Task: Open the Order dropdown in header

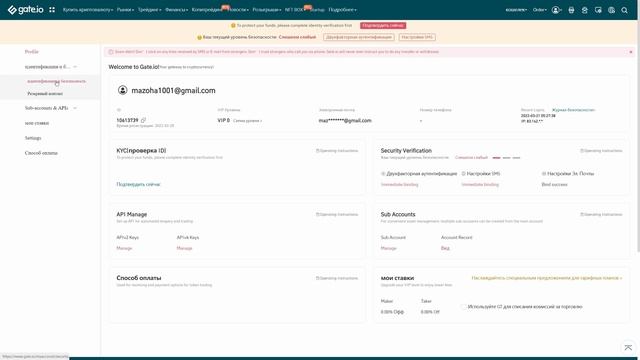Action: coord(540,10)
